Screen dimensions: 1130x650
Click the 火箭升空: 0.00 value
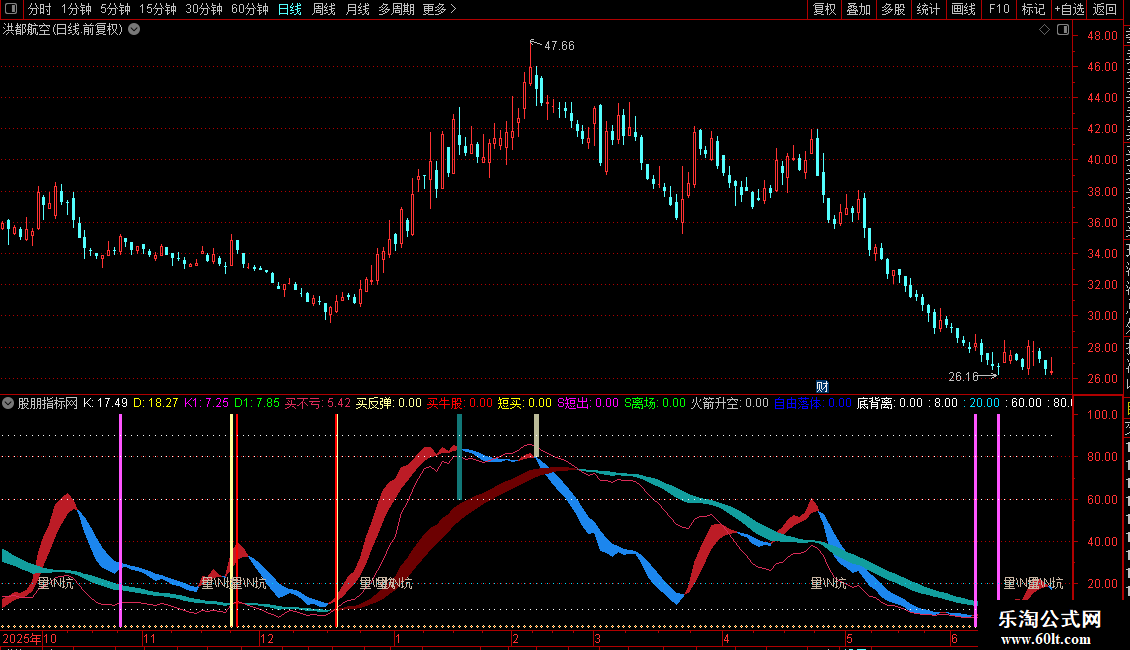point(730,403)
